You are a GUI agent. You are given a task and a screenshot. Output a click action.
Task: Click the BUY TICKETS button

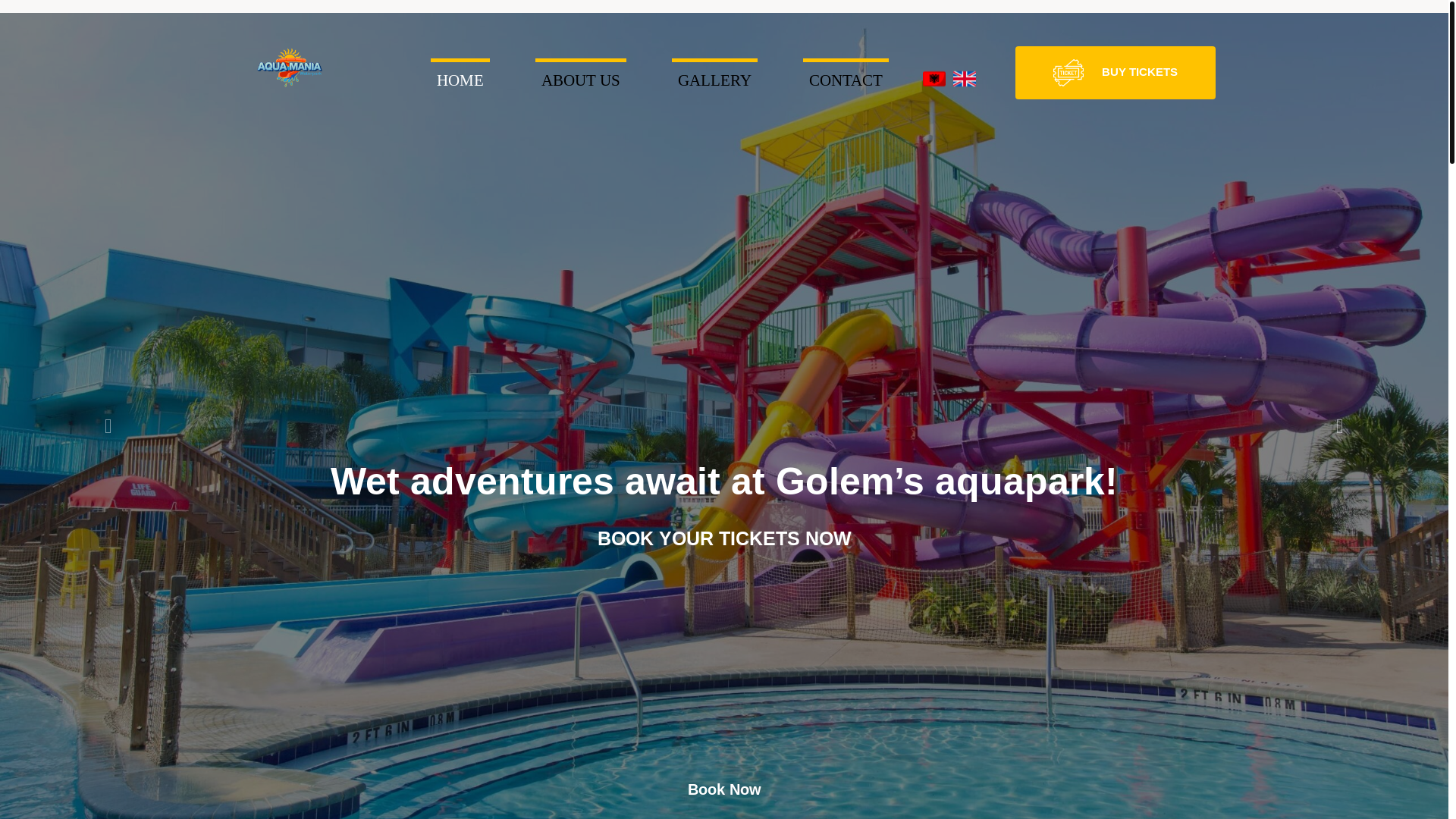[1115, 73]
